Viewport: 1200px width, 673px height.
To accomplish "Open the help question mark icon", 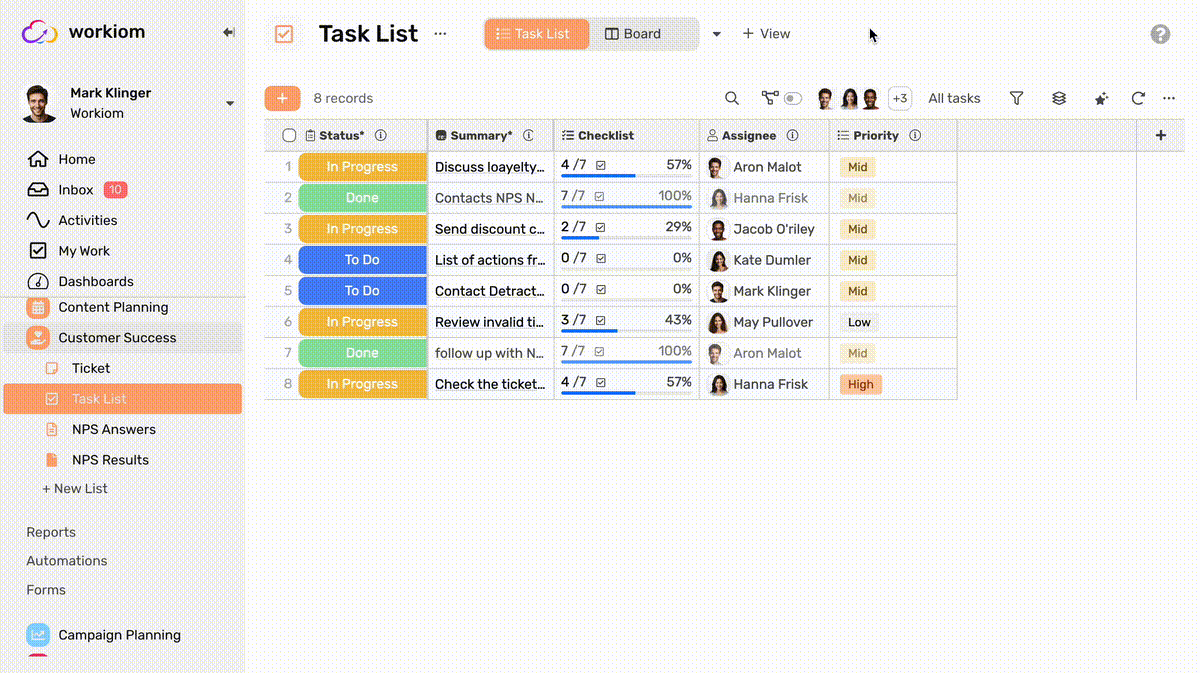I will point(1160,34).
